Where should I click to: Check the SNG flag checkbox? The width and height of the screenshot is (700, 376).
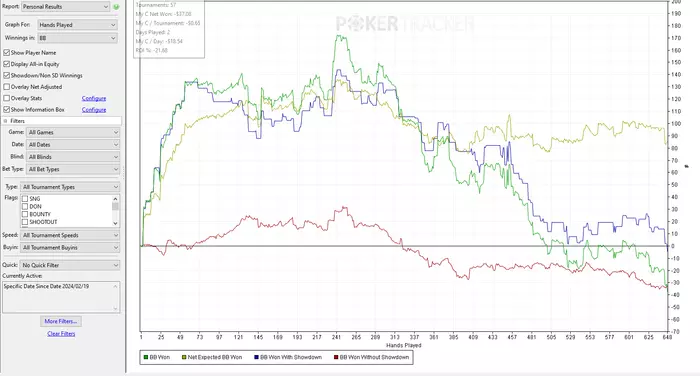coord(25,199)
